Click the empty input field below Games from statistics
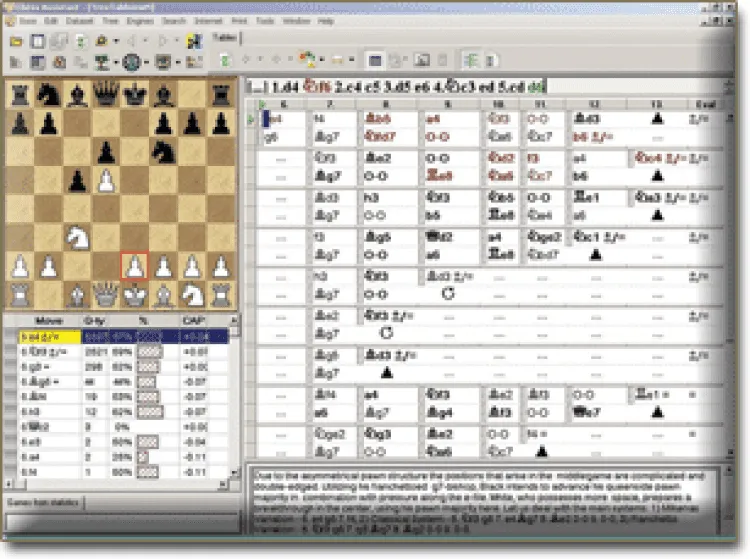 (121, 522)
